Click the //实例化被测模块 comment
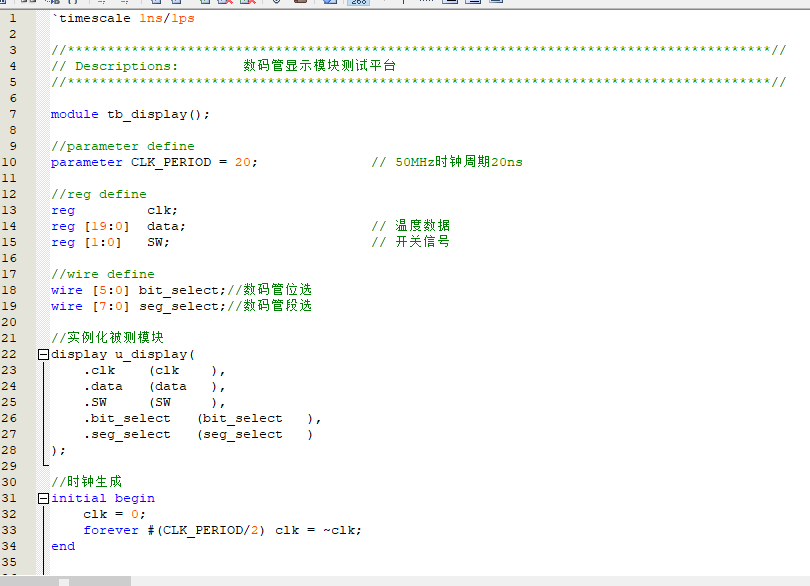The width and height of the screenshot is (810, 586). coord(107,338)
